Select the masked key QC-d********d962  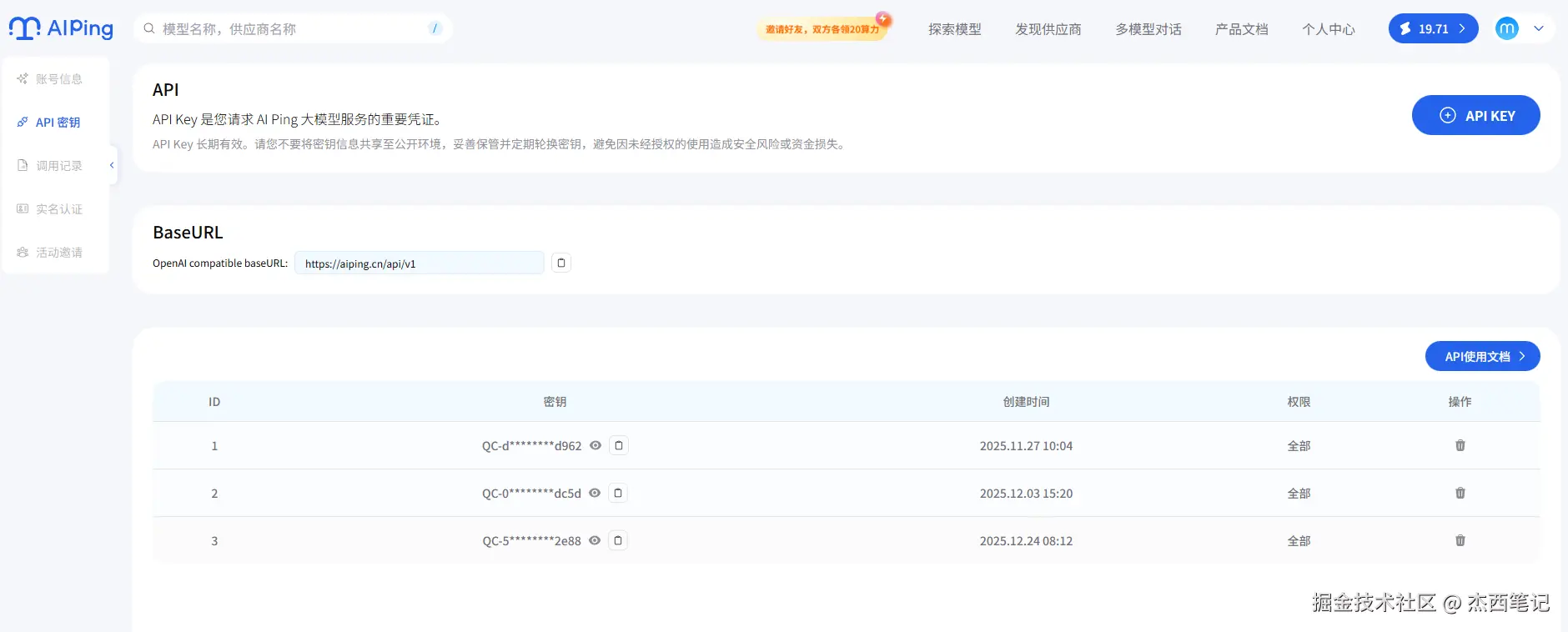coord(531,446)
